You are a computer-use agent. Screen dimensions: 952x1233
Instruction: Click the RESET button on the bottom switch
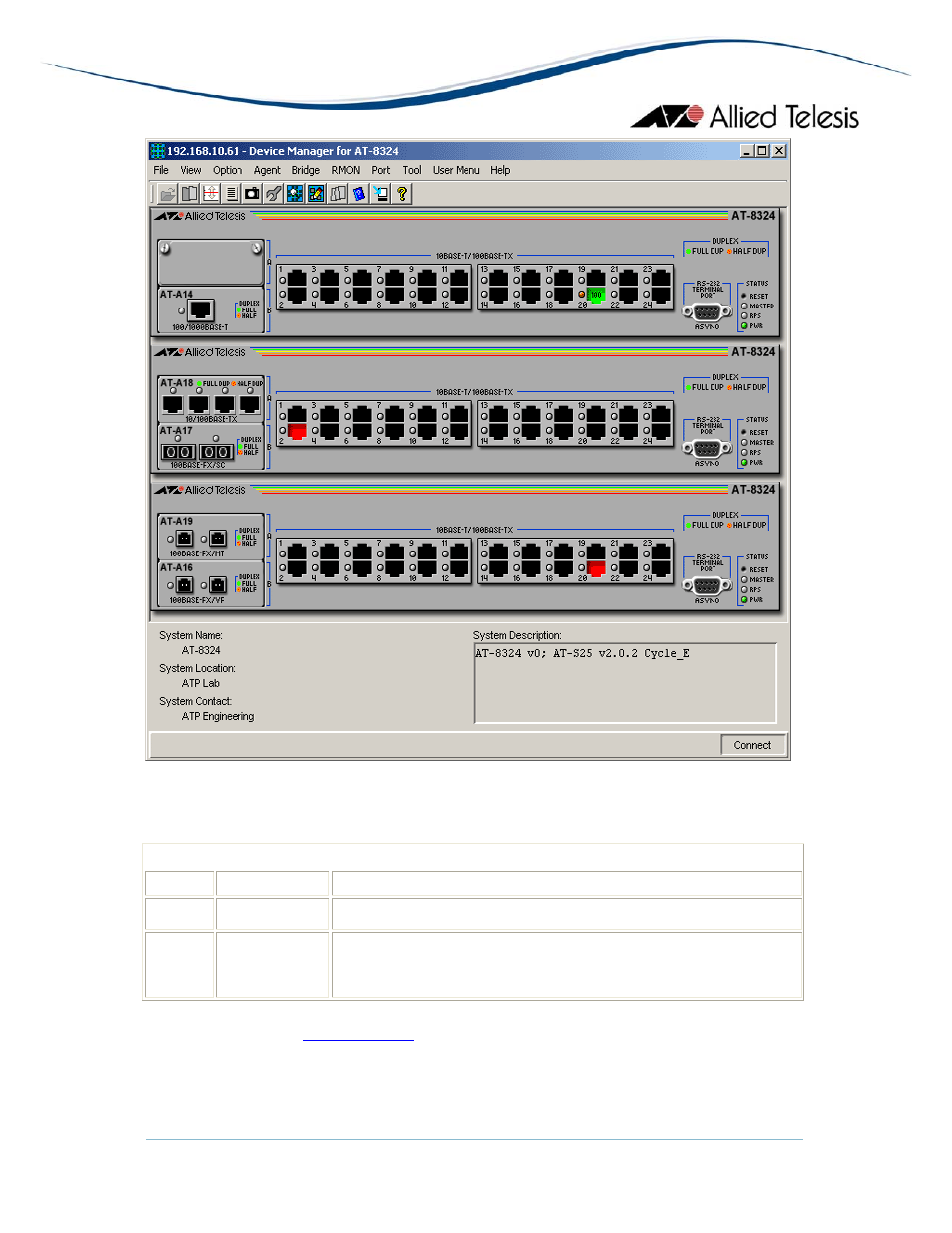744,569
